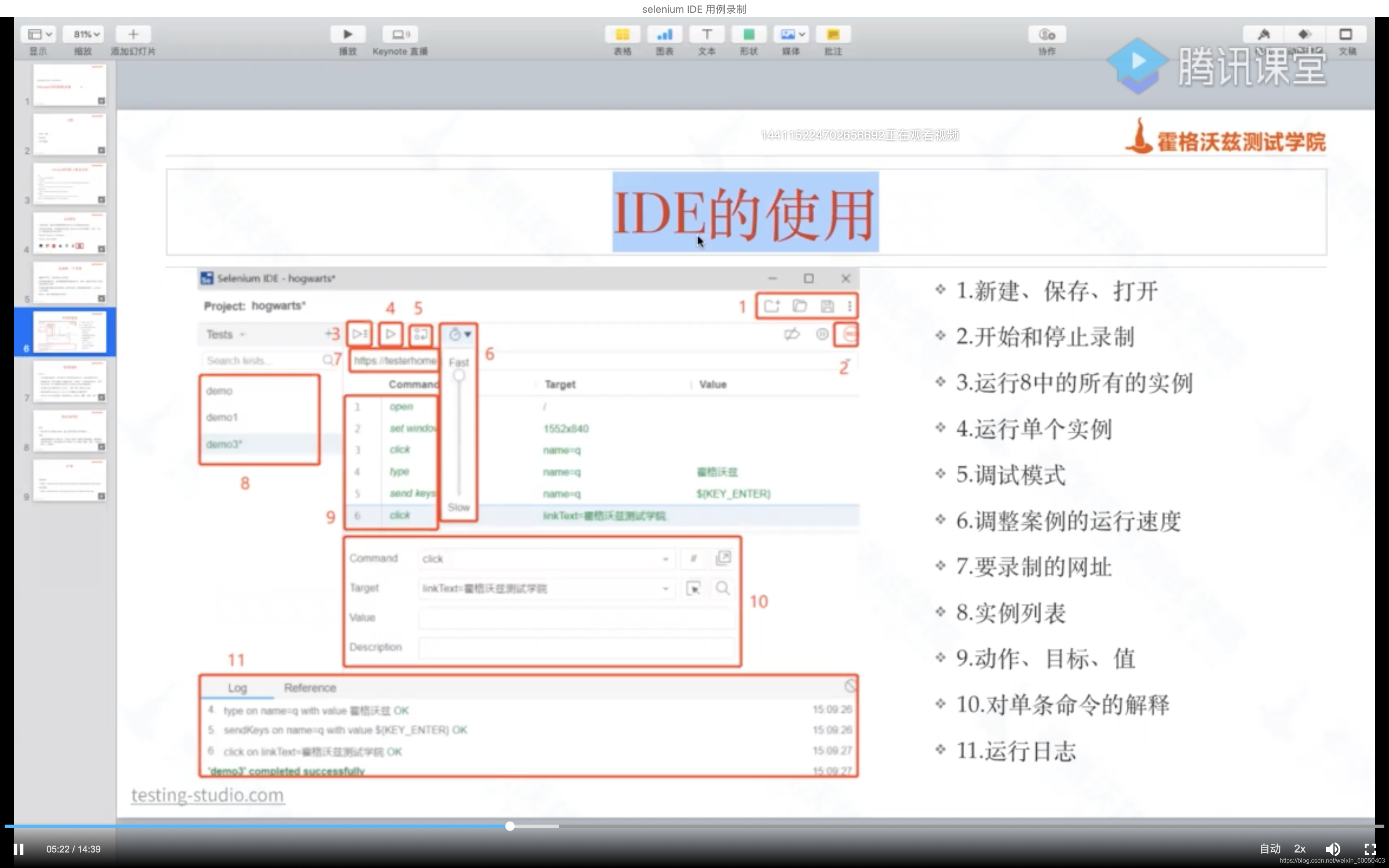Add a text box with the 文本 icon
This screenshot has width=1389, height=868.
707,34
